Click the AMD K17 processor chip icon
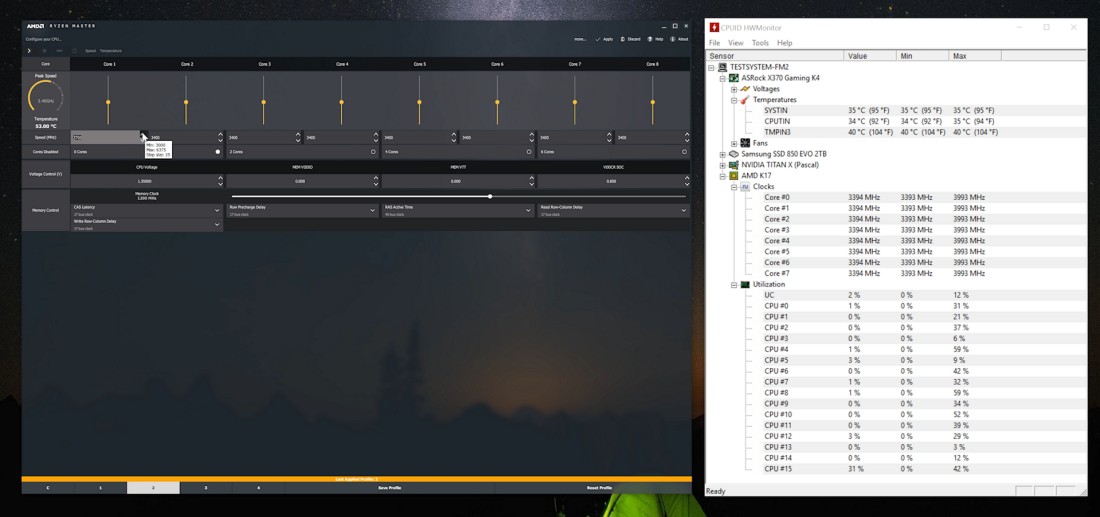The image size is (1100, 517). point(734,176)
